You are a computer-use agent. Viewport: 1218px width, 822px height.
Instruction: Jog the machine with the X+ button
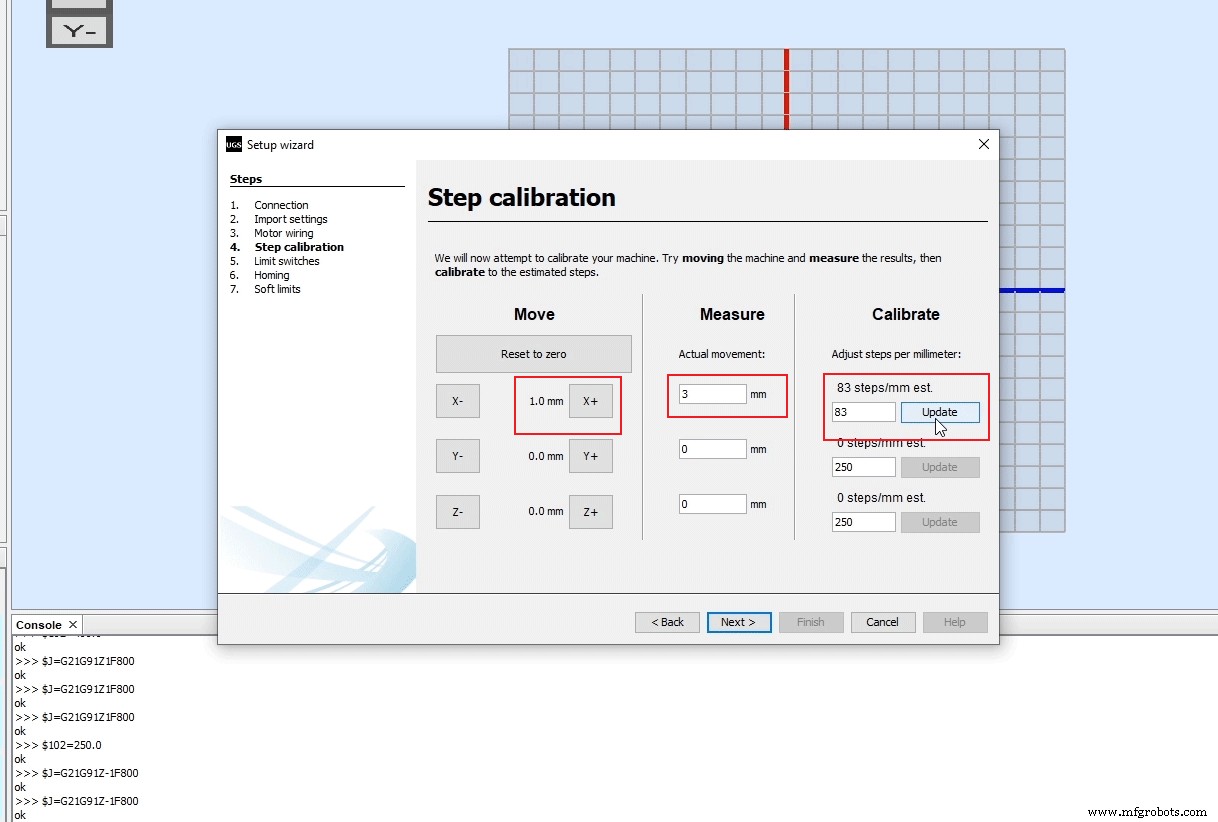(x=591, y=400)
